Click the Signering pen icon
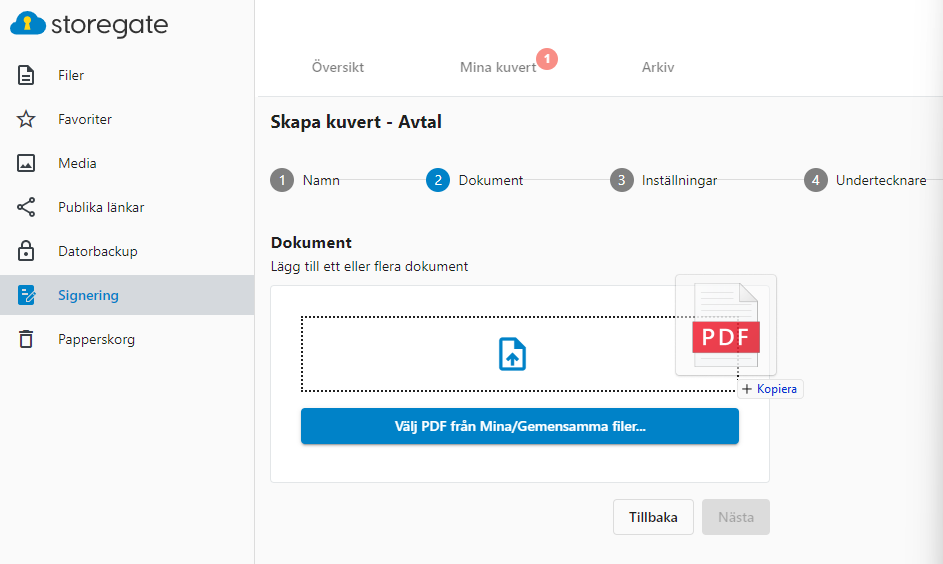 coord(26,295)
